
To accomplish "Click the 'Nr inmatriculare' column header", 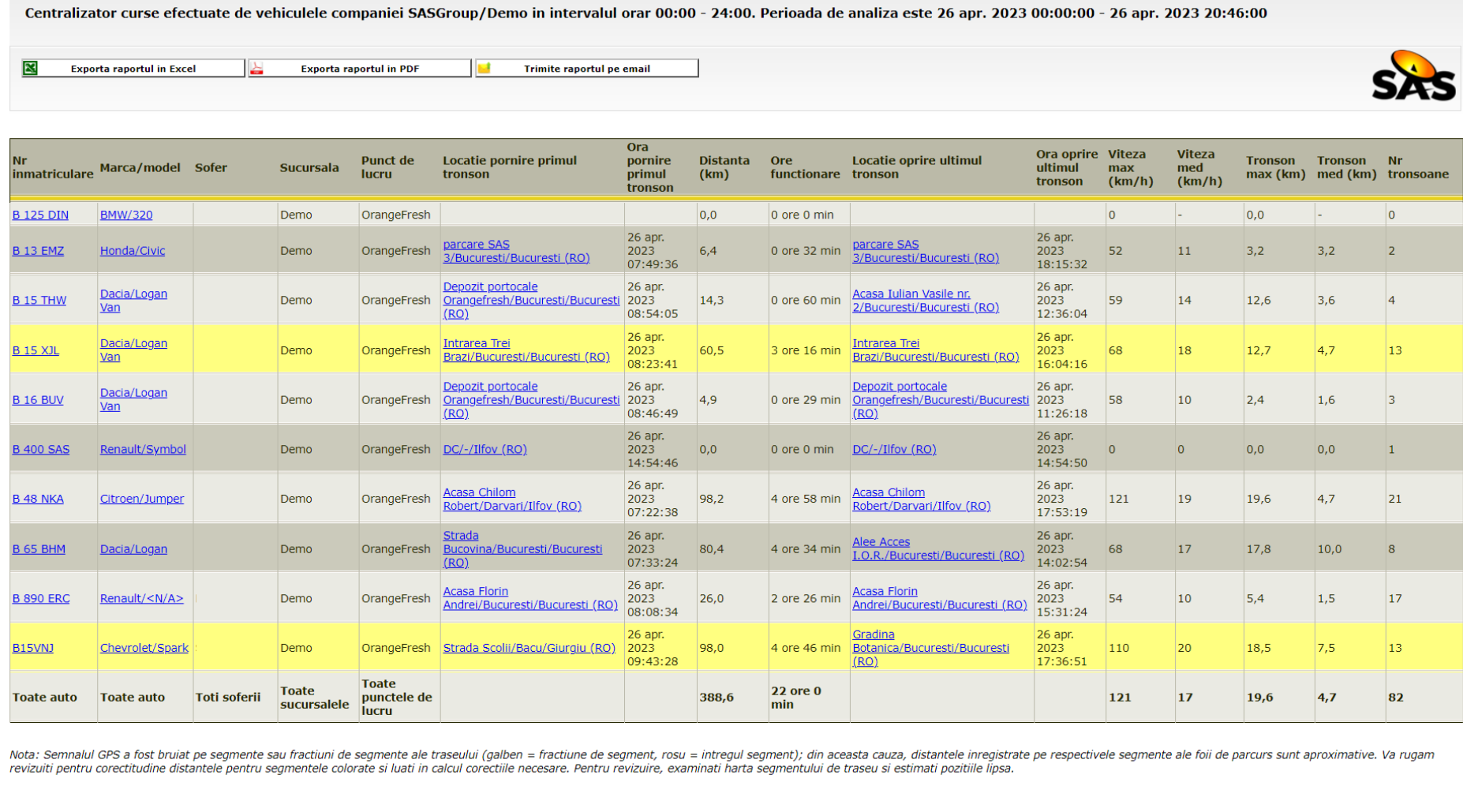I will (53, 167).
